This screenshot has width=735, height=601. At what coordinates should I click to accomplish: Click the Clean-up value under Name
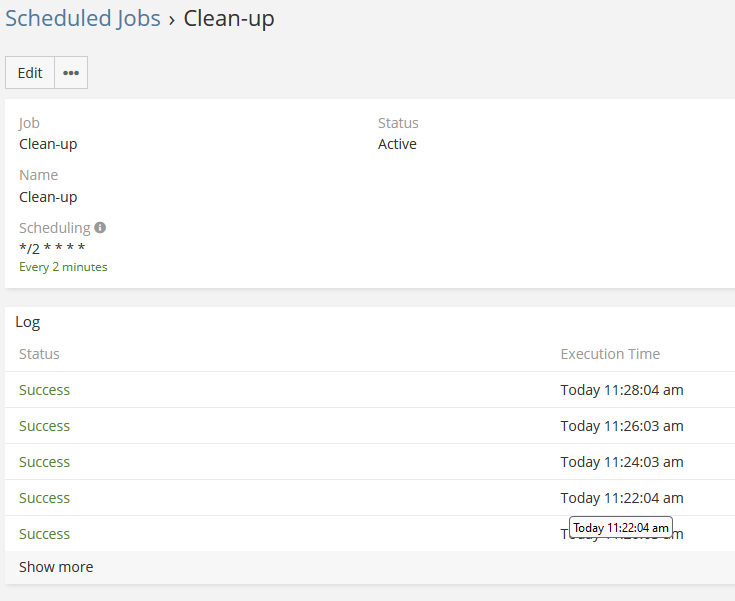48,197
